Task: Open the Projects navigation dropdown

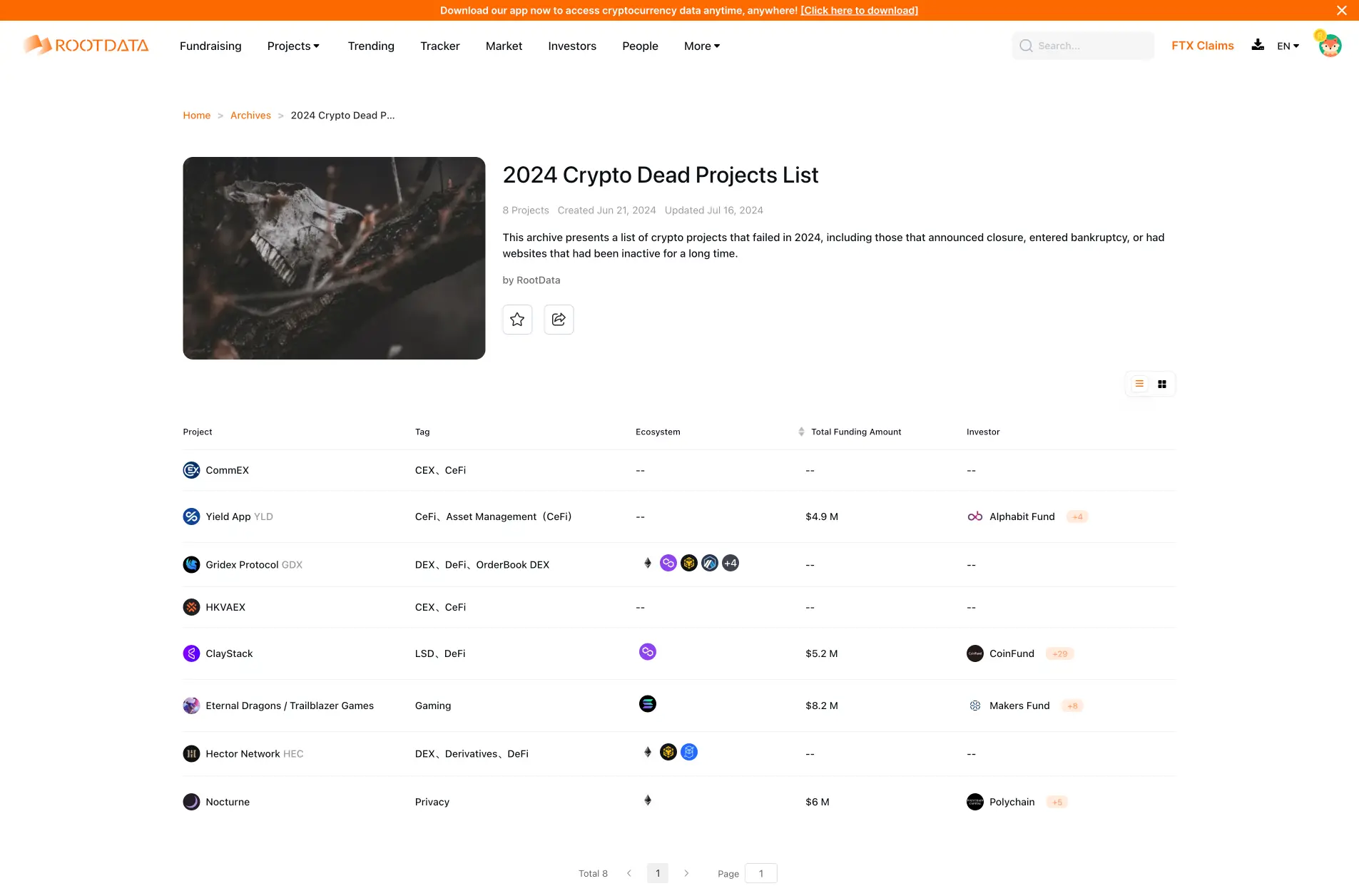Action: [292, 46]
